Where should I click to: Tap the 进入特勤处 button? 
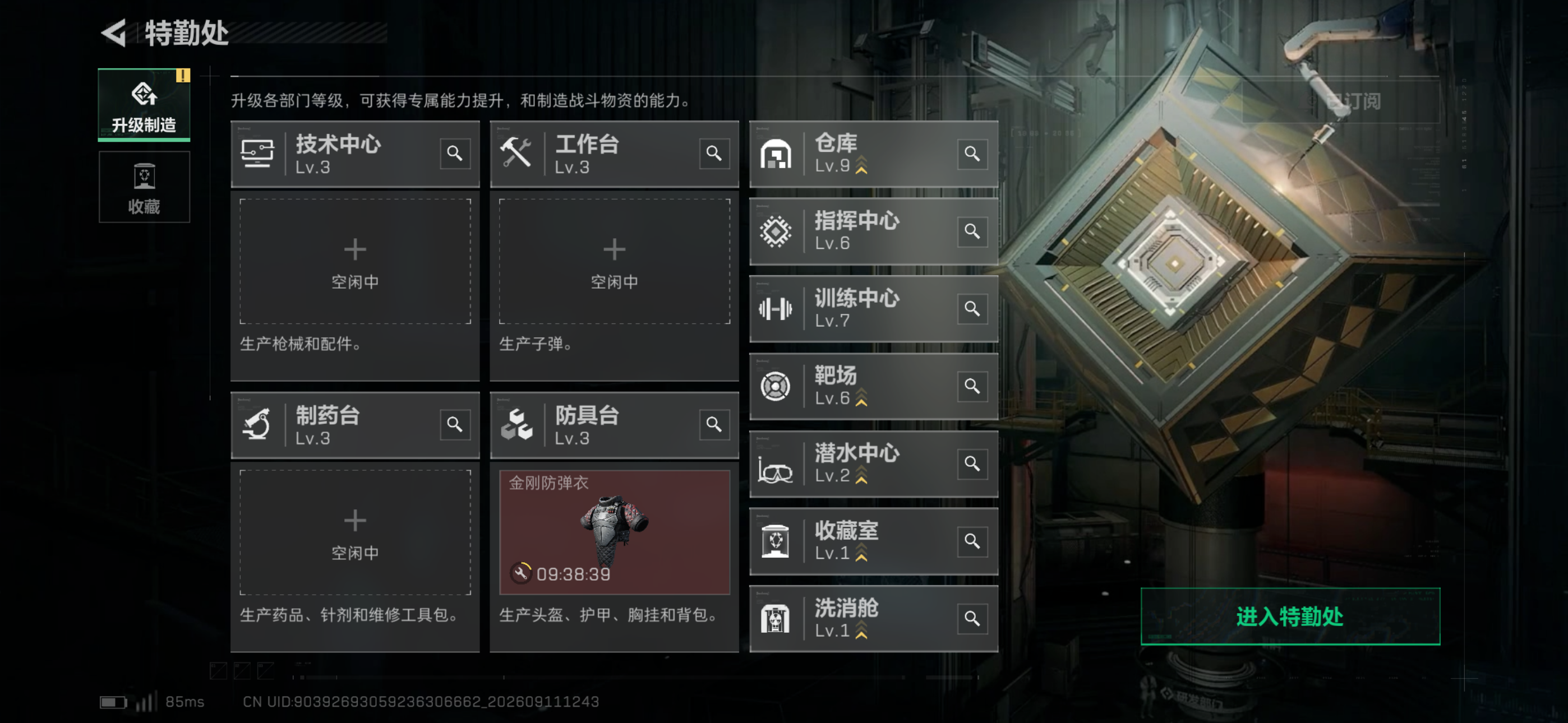pos(1290,616)
